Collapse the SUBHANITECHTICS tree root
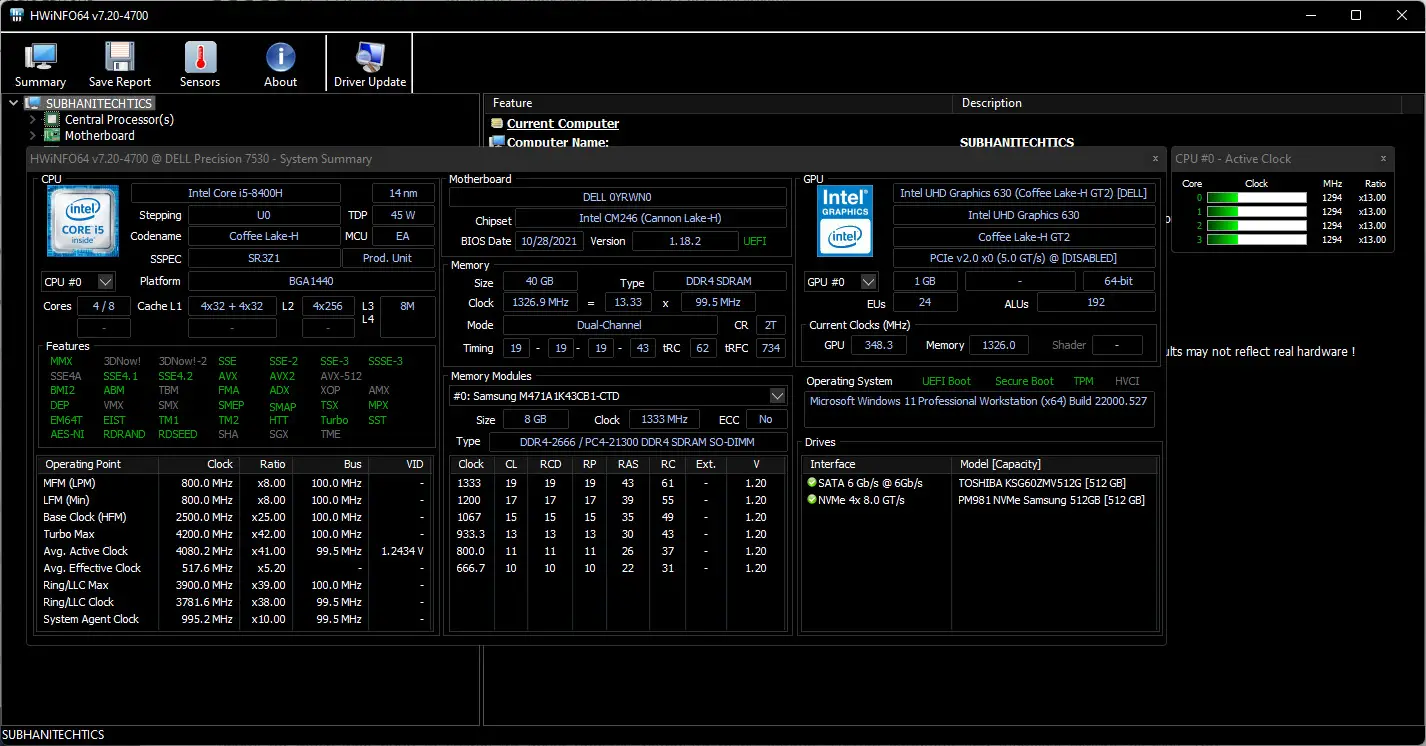The image size is (1426, 746). tap(13, 103)
